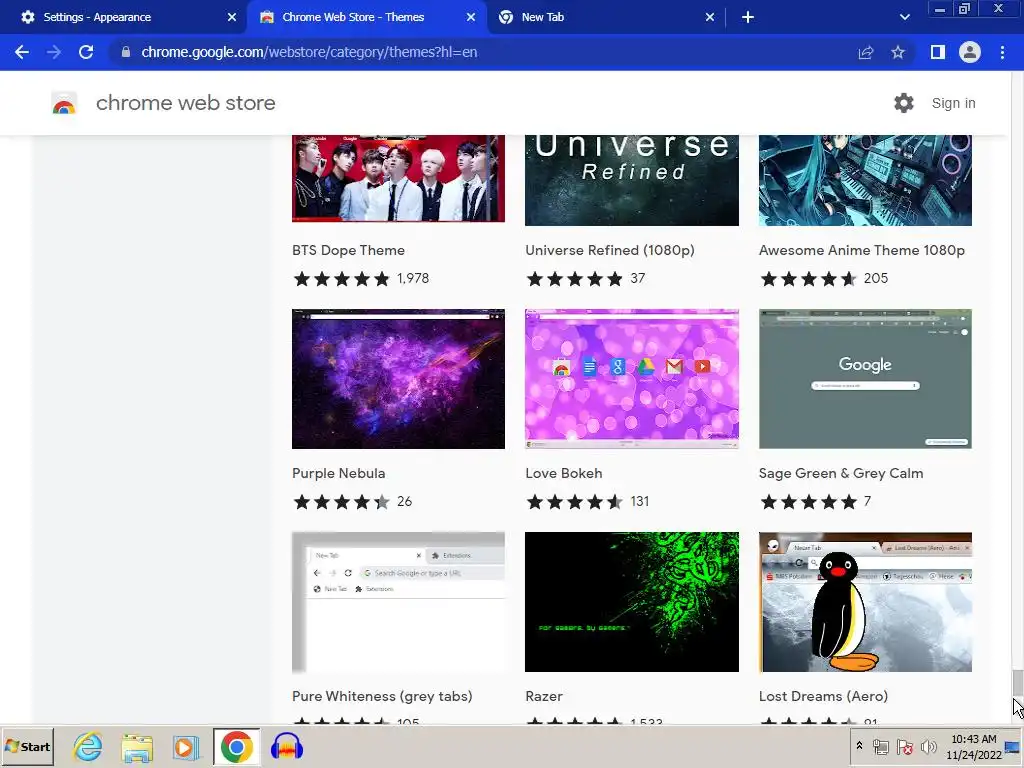Open web store settings gear
This screenshot has height=768, width=1024.
tap(904, 103)
